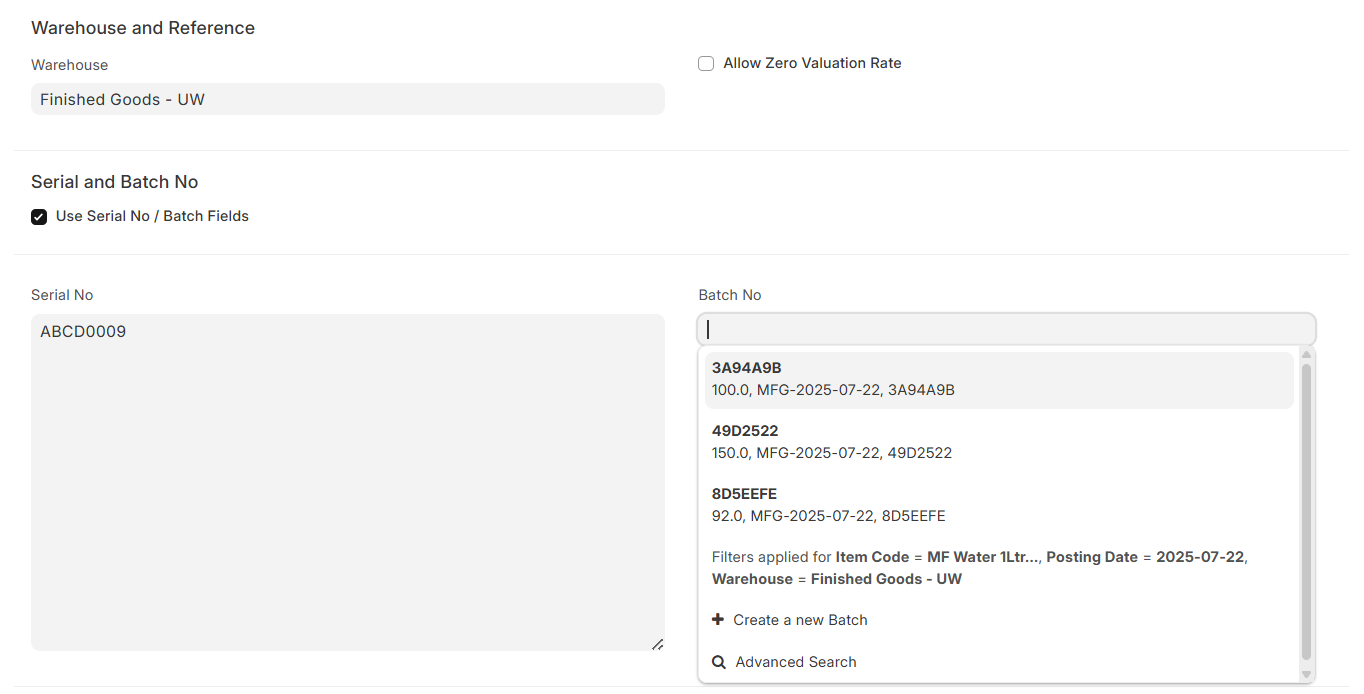Enable the Allow Zero Valuation Rate checkbox
This screenshot has width=1364, height=694.
pyautogui.click(x=706, y=64)
